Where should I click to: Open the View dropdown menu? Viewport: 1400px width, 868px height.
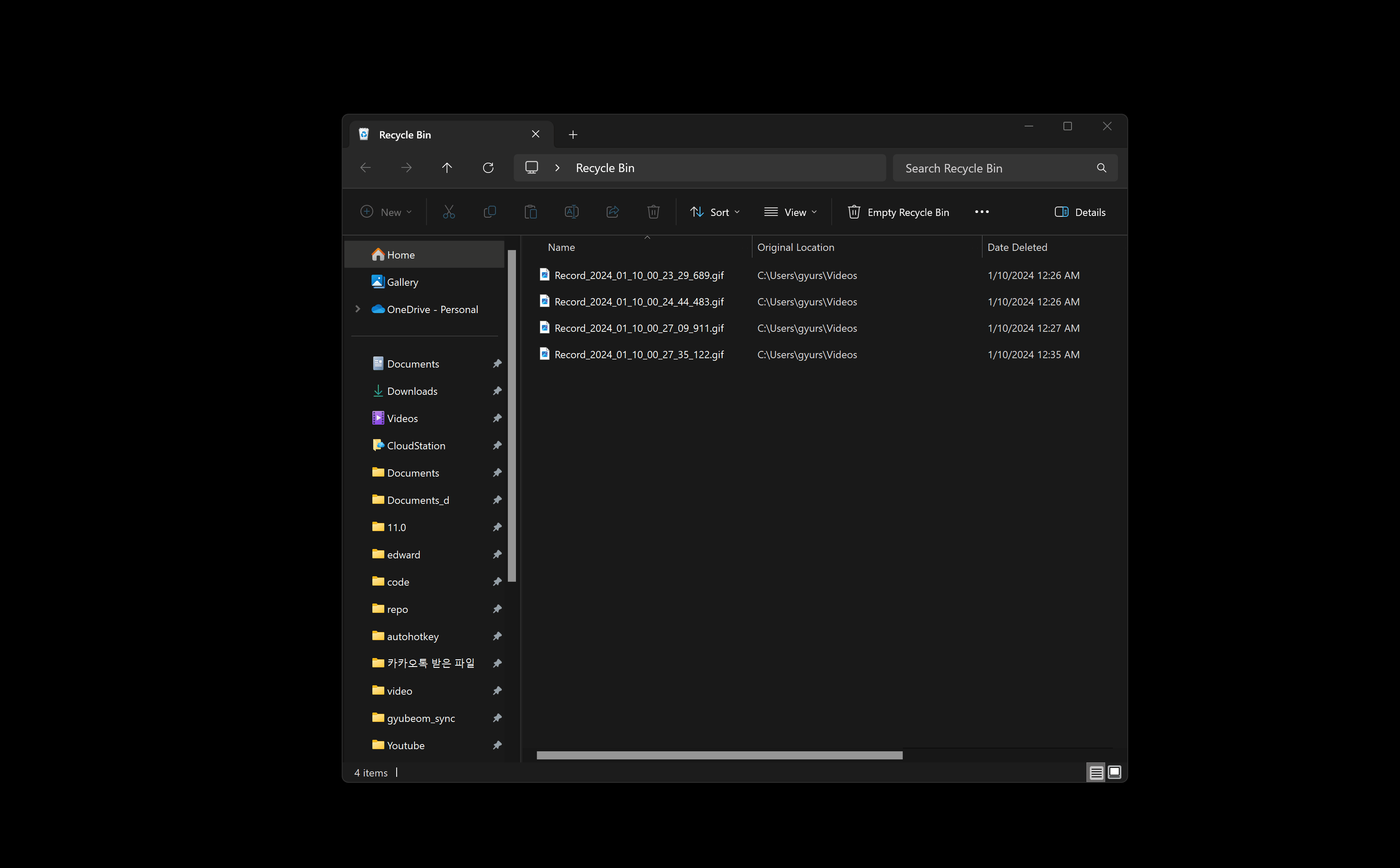(790, 212)
